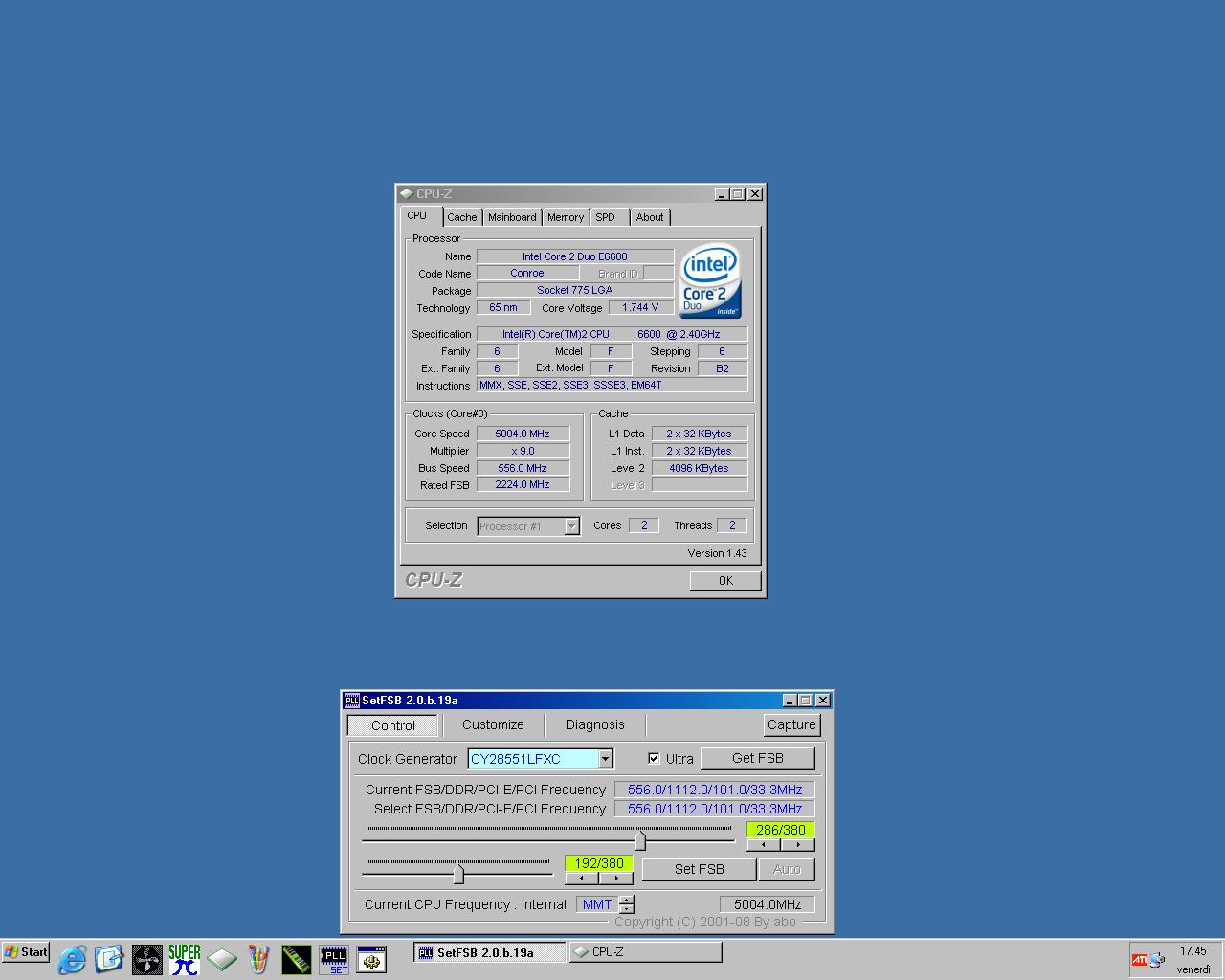1225x980 pixels.
Task: Launch the green memory module icon
Action: (x=296, y=959)
